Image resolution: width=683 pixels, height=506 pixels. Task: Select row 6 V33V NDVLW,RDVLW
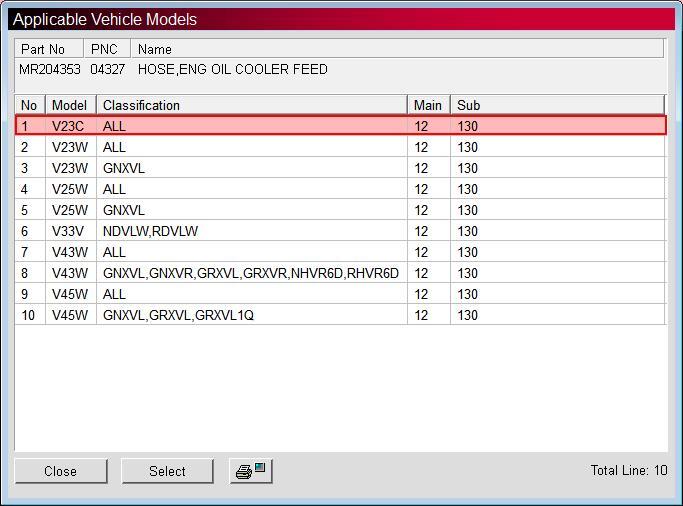coord(341,231)
